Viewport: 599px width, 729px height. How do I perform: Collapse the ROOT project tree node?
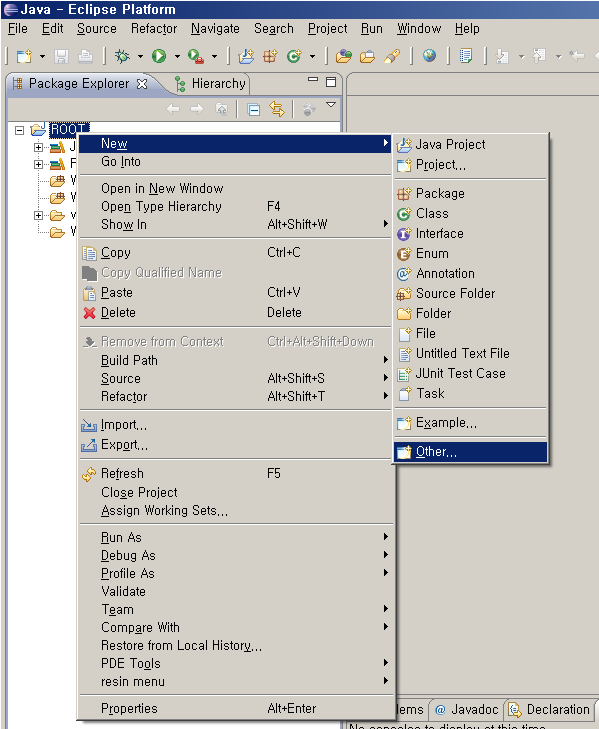point(20,130)
